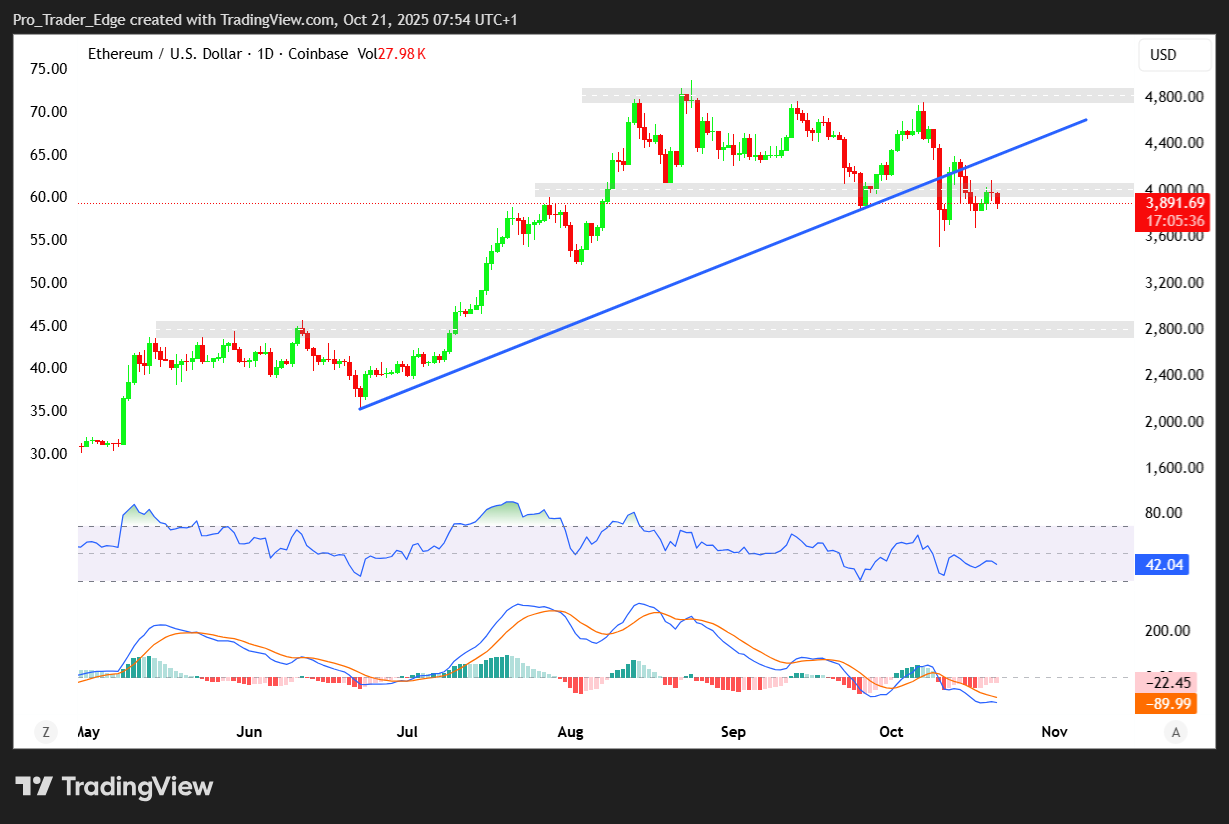Click the Aug label on time axis
Screen dimensions: 1229x824
(x=570, y=732)
